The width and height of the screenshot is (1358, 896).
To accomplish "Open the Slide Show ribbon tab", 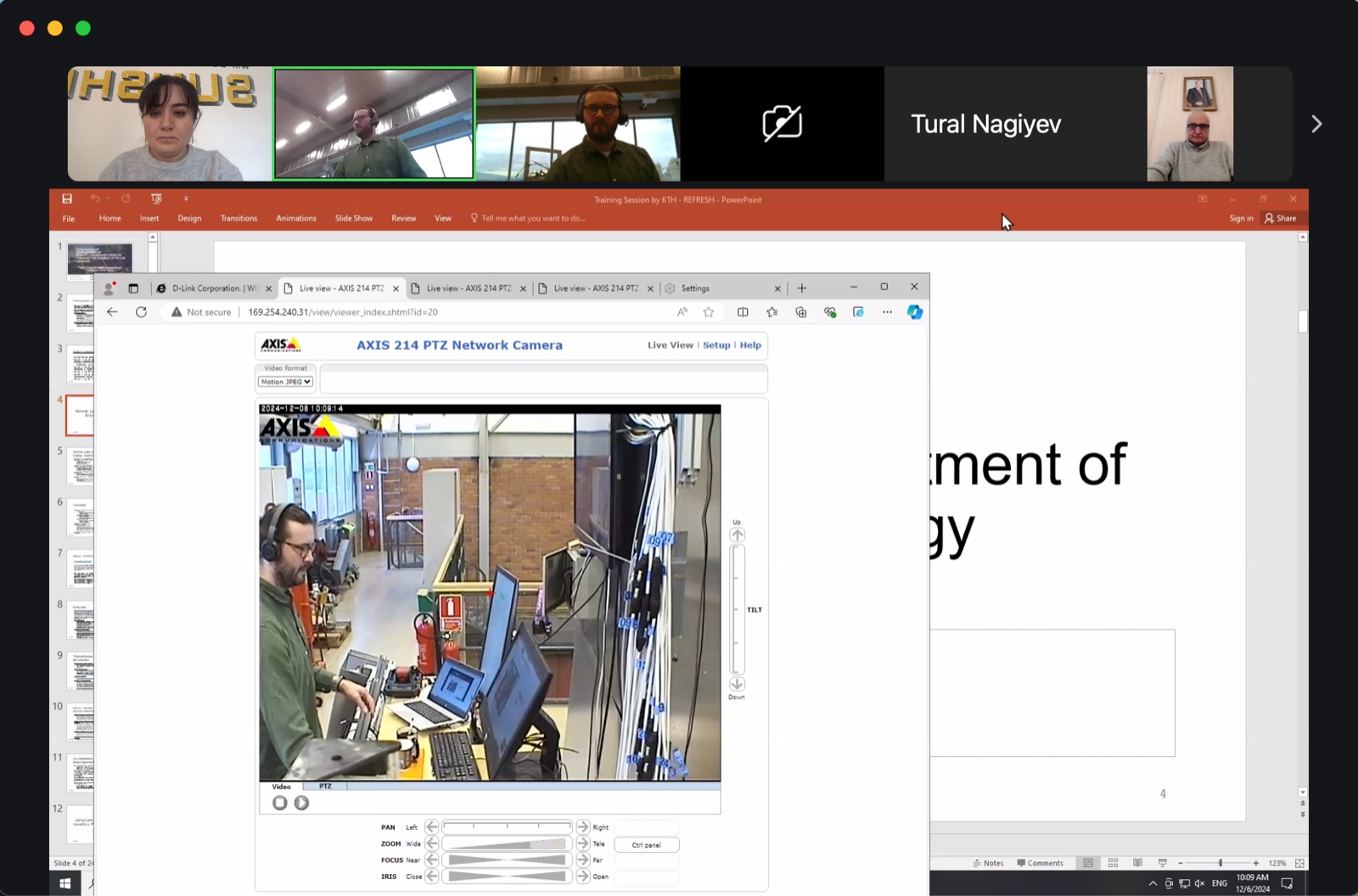I will [354, 218].
